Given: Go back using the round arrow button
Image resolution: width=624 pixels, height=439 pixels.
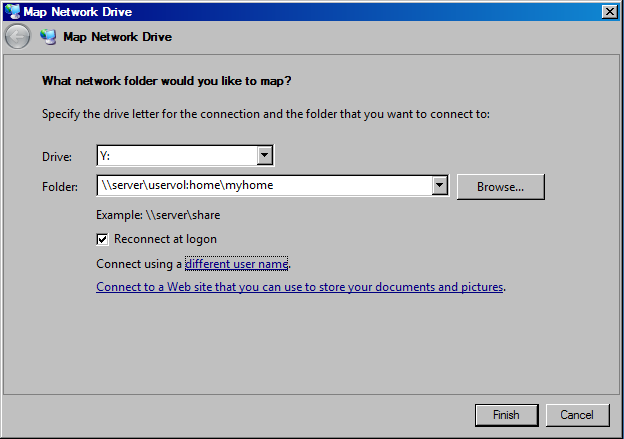Looking at the screenshot, I should pyautogui.click(x=18, y=37).
